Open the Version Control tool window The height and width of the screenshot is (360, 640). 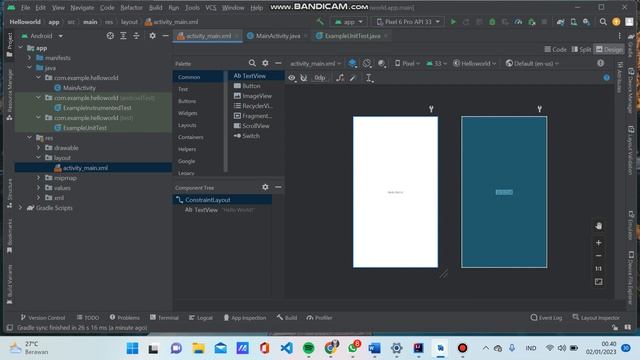click(x=43, y=318)
